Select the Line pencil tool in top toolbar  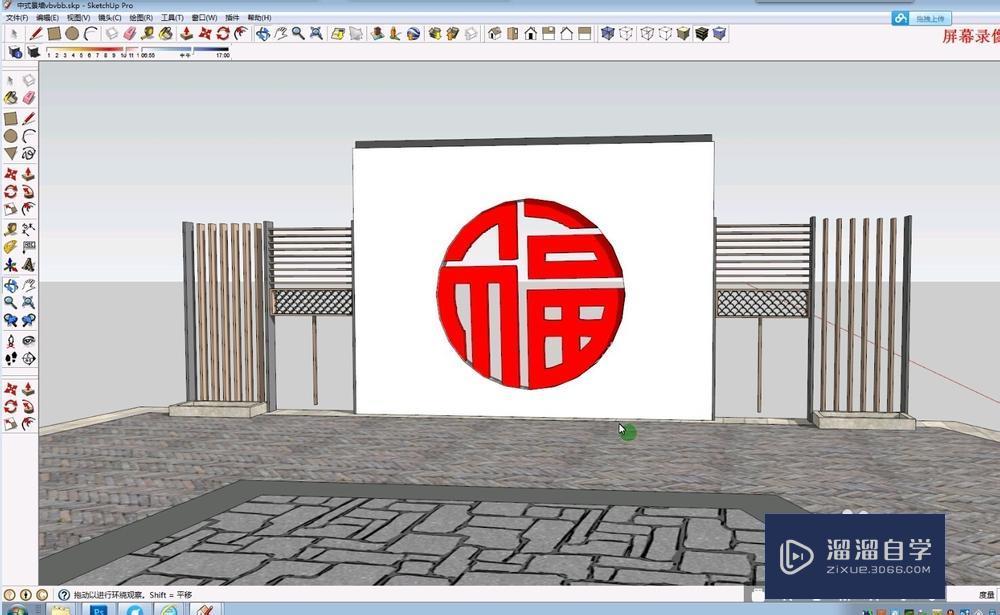[x=36, y=33]
